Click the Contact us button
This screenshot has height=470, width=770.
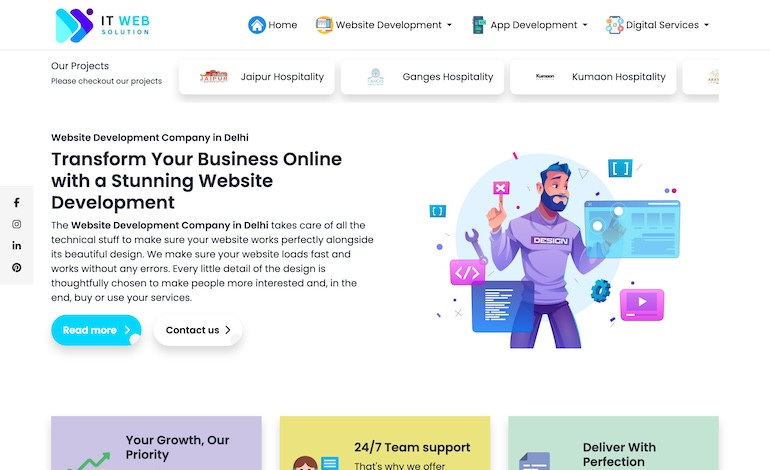(198, 330)
